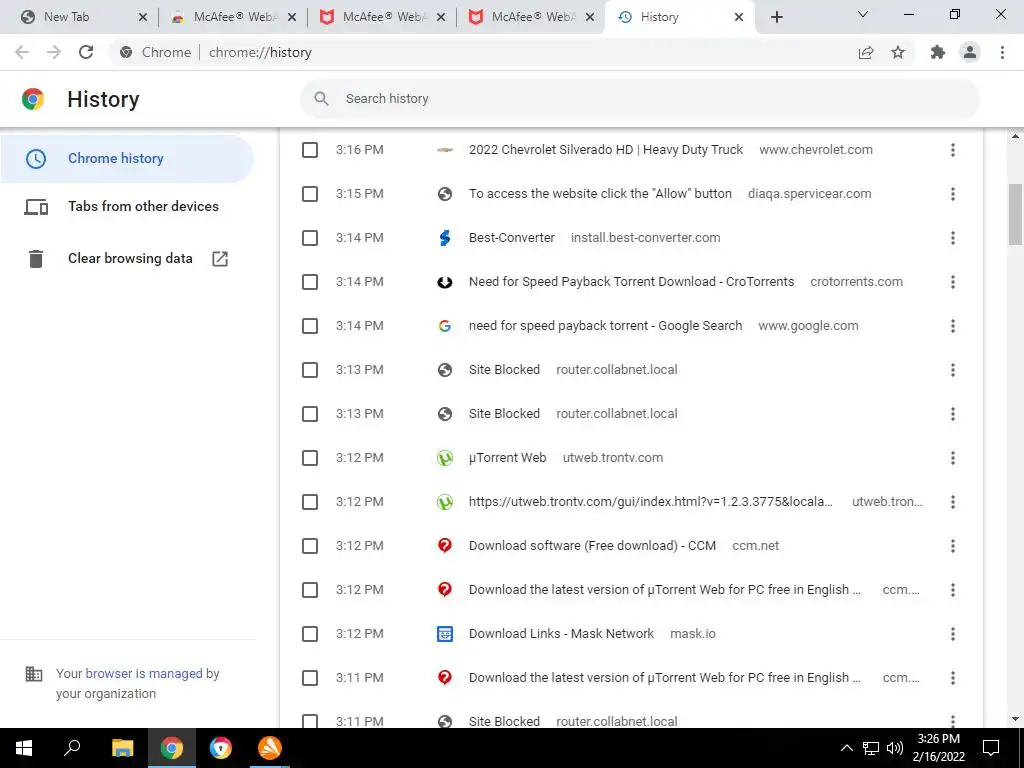Open a new tab with plus button

[776, 17]
